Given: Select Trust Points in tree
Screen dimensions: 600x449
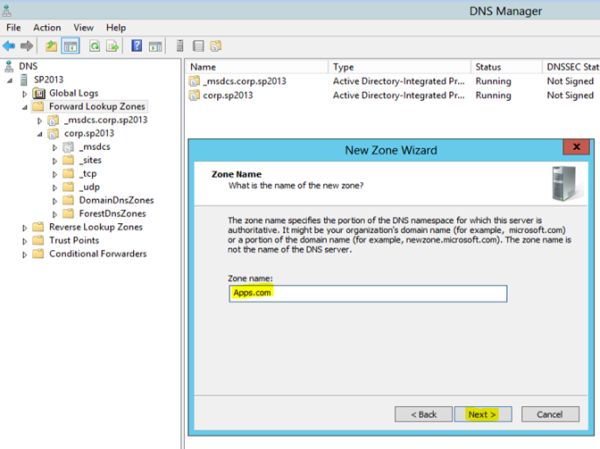Looking at the screenshot, I should (74, 240).
